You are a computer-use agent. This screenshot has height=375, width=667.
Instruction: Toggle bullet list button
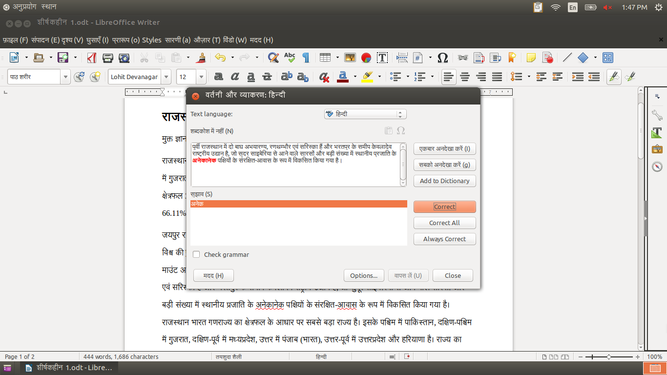(396, 77)
